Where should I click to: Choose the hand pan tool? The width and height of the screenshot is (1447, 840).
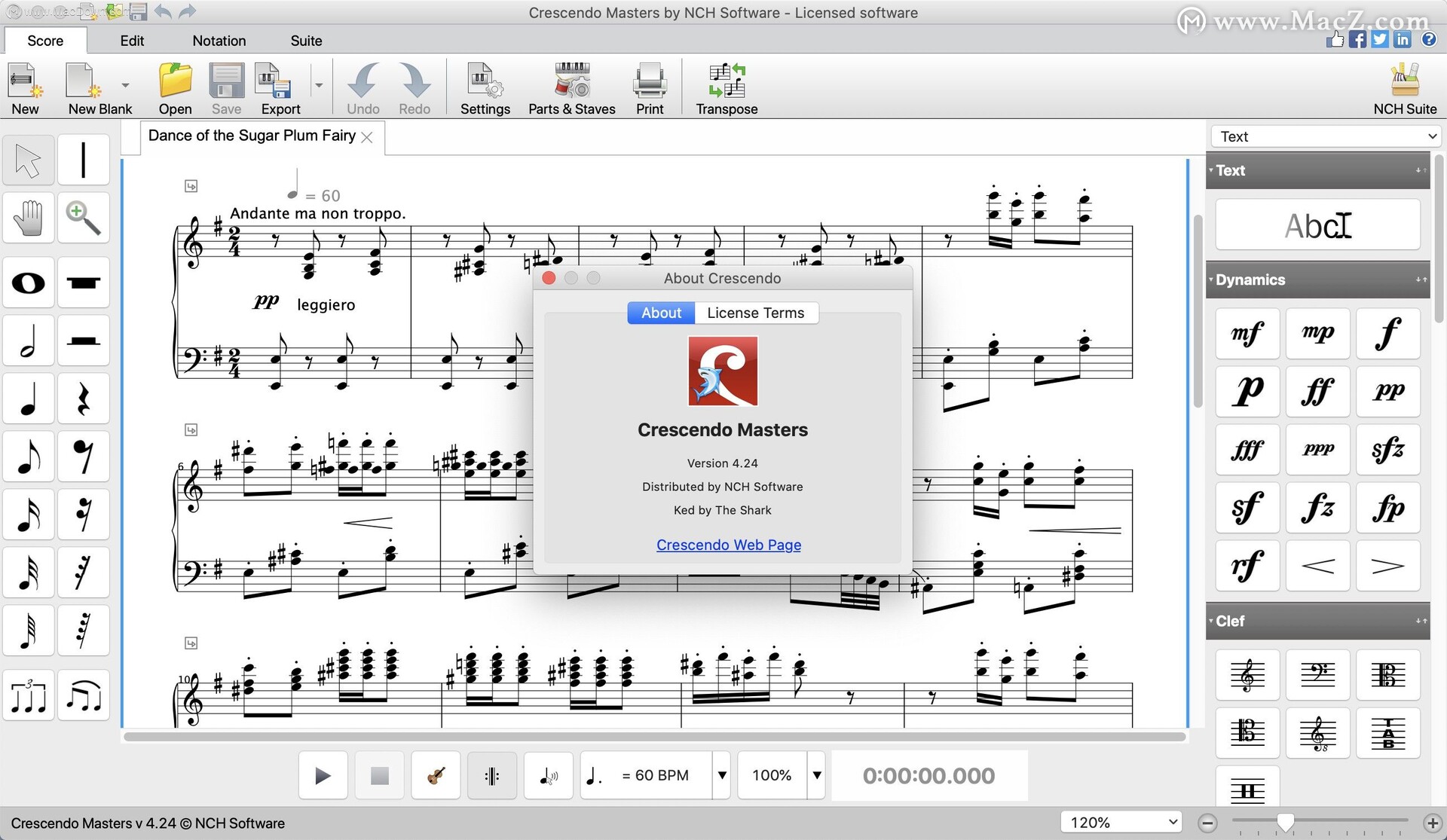(x=28, y=218)
